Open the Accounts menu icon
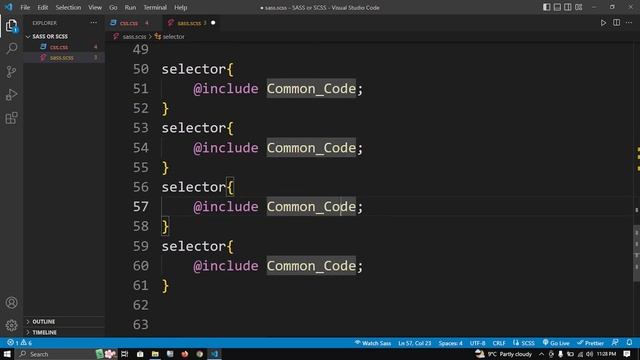The width and height of the screenshot is (640, 360). (x=11, y=302)
